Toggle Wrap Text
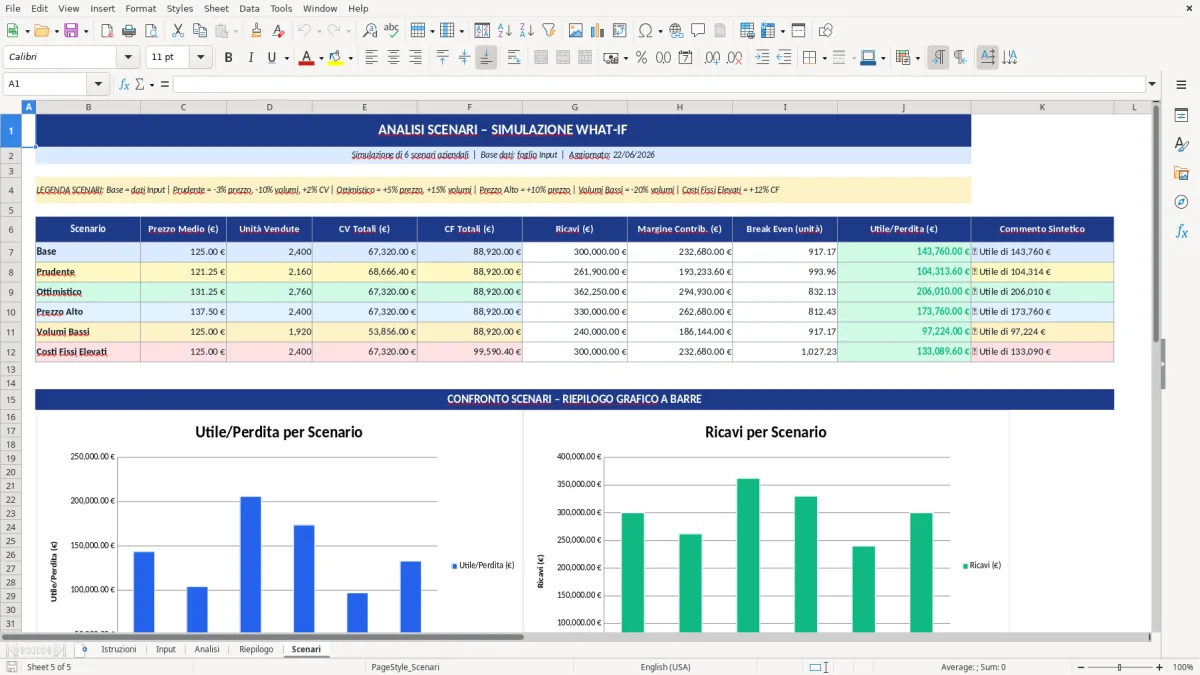This screenshot has height=675, width=1200. [514, 58]
